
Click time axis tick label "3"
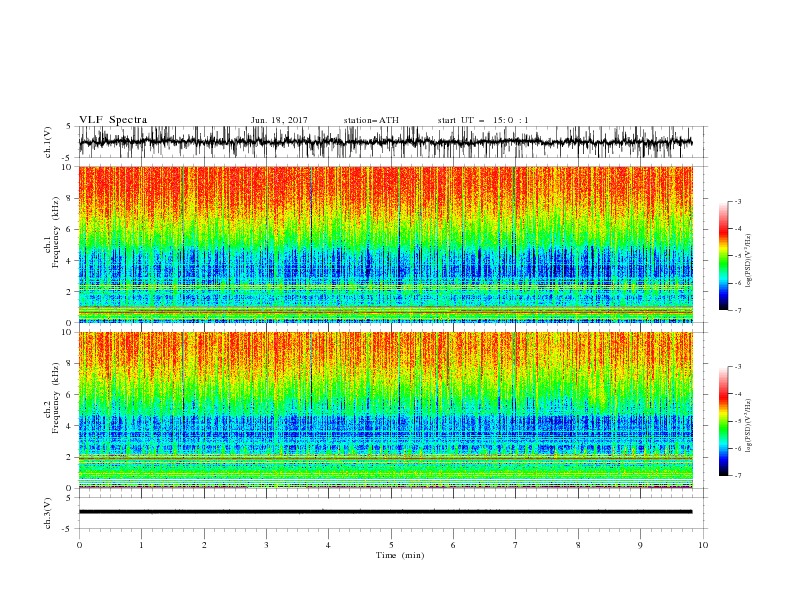(266, 545)
